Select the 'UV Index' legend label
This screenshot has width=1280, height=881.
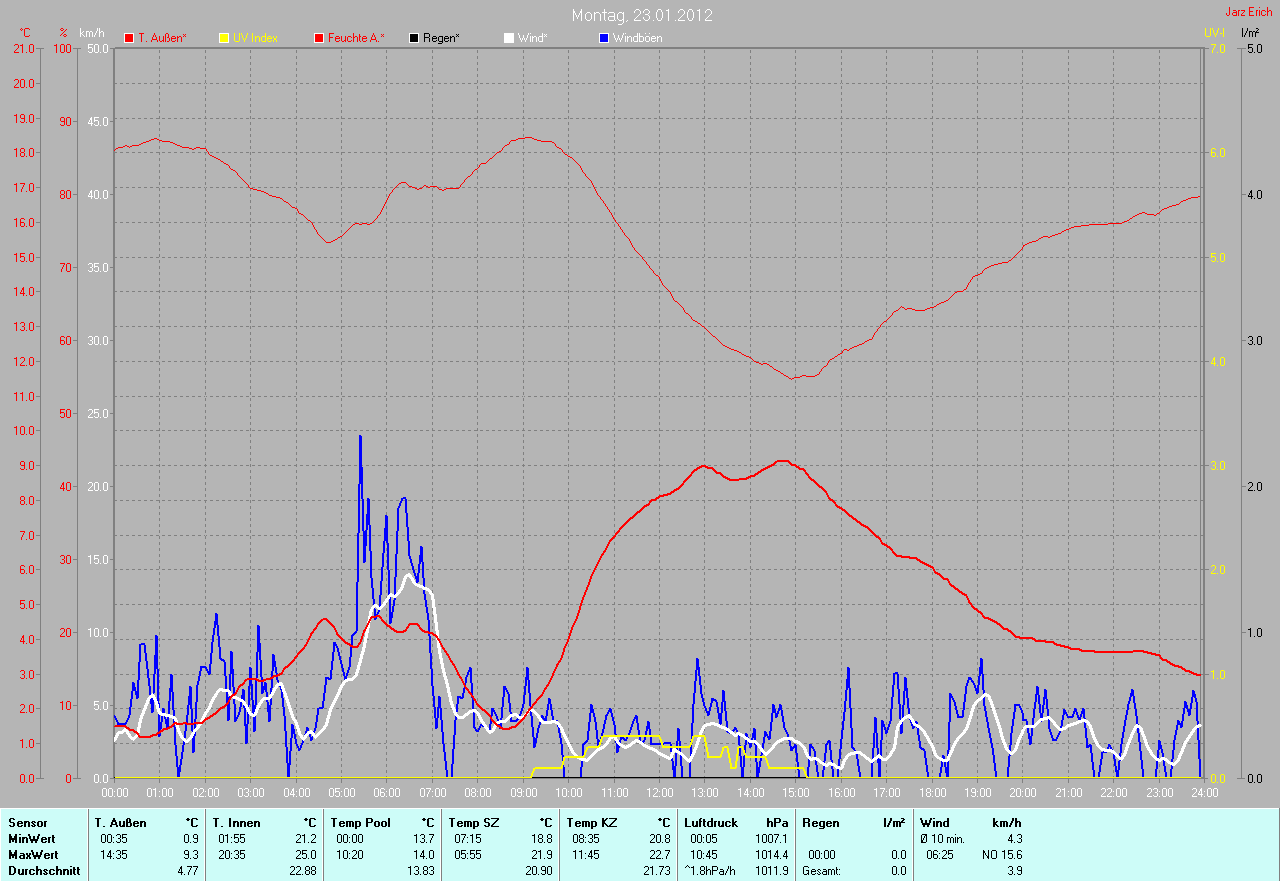(x=255, y=38)
